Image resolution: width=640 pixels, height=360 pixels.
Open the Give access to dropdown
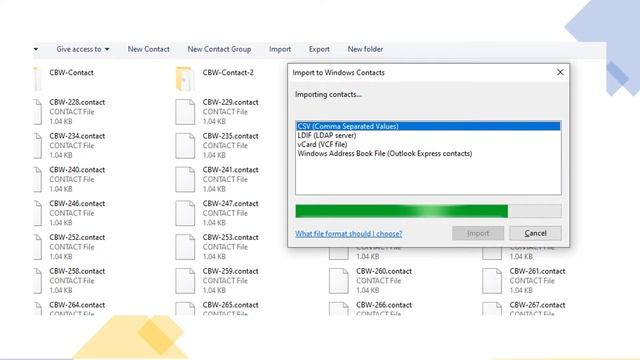(x=83, y=49)
